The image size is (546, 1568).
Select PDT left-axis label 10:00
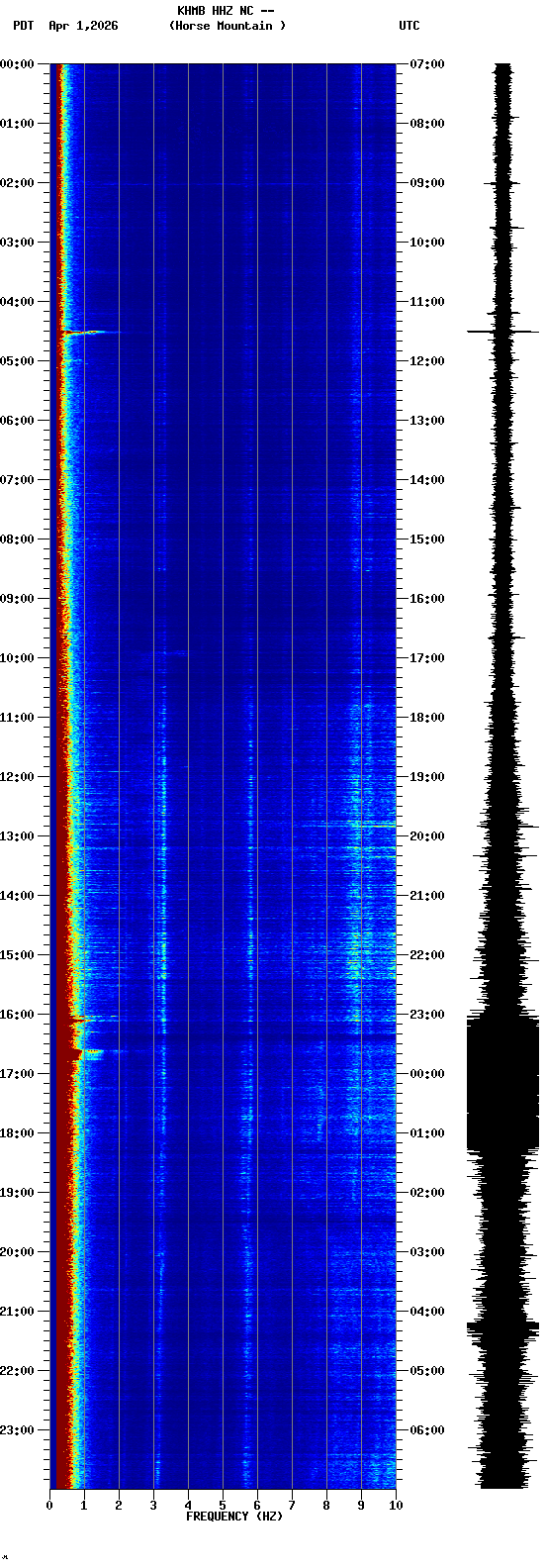[17, 658]
